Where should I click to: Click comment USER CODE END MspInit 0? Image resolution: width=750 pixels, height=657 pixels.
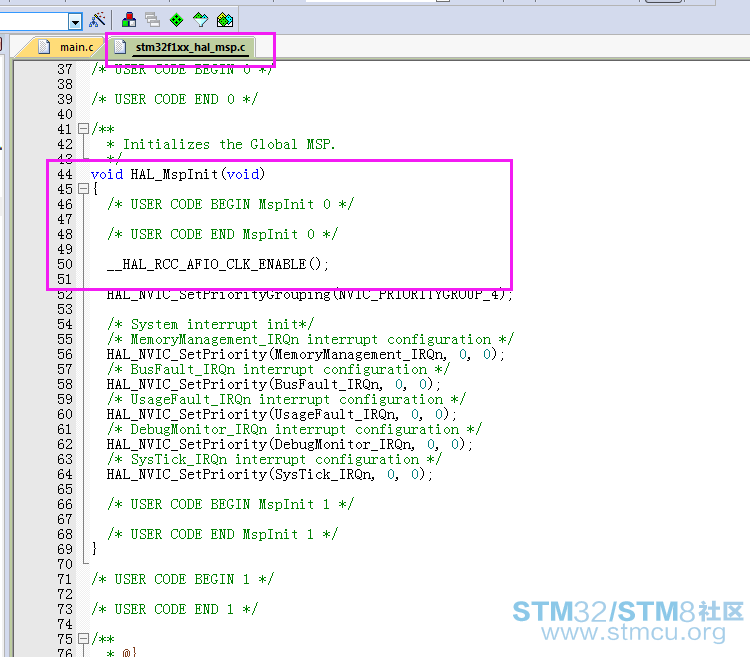tap(222, 234)
